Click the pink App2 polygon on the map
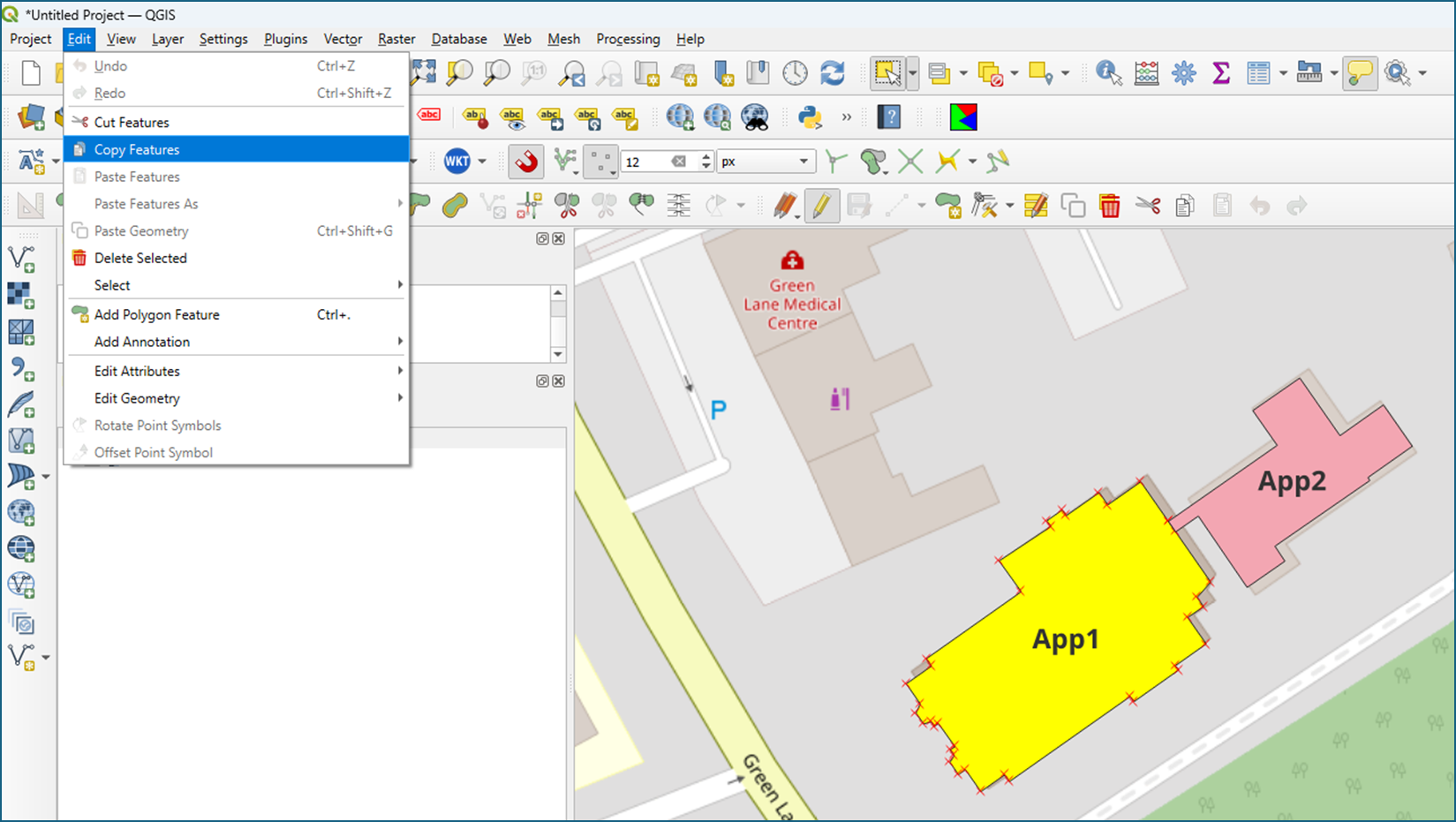1456x822 pixels. click(x=1291, y=482)
